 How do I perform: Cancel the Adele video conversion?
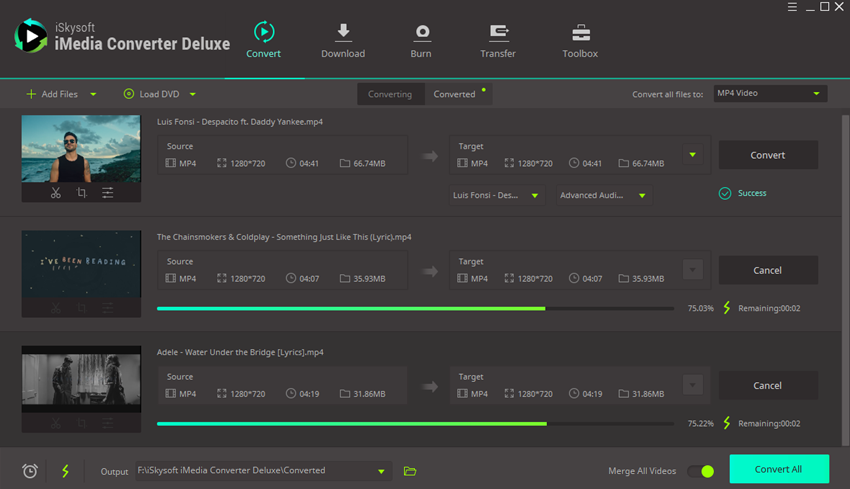(x=768, y=385)
